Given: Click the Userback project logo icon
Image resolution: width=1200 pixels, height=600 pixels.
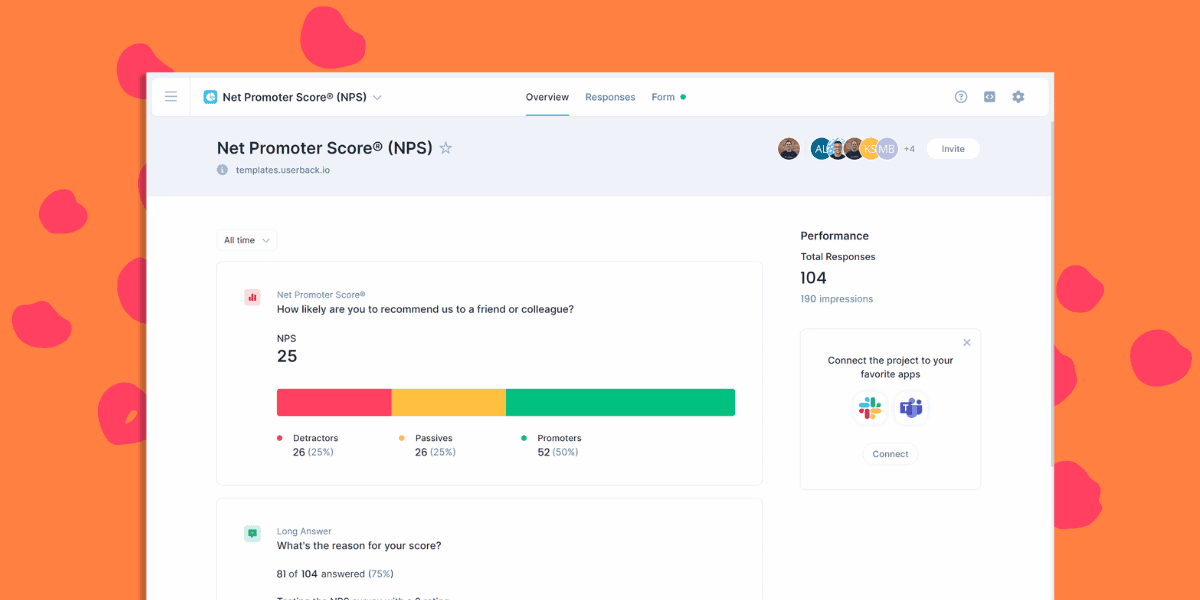Looking at the screenshot, I should point(210,96).
